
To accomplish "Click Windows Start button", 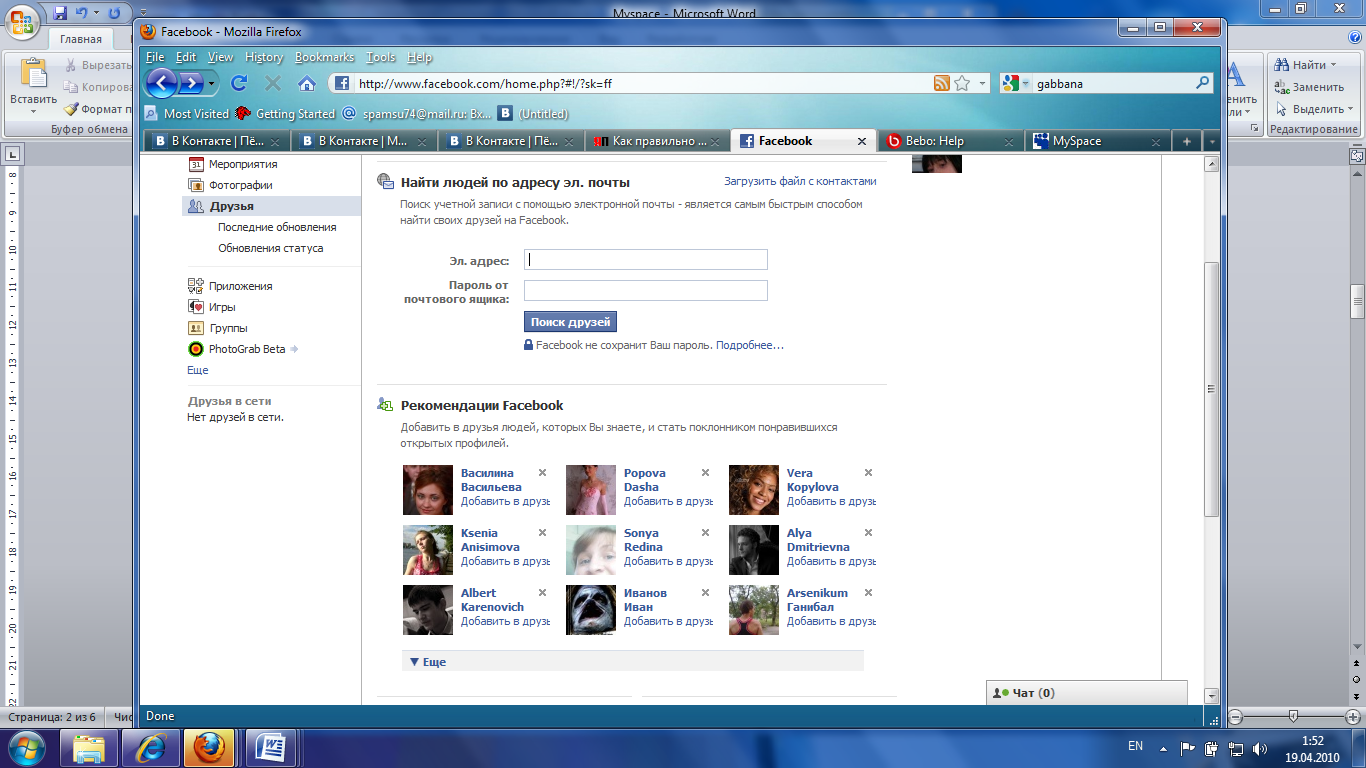I will (26, 747).
